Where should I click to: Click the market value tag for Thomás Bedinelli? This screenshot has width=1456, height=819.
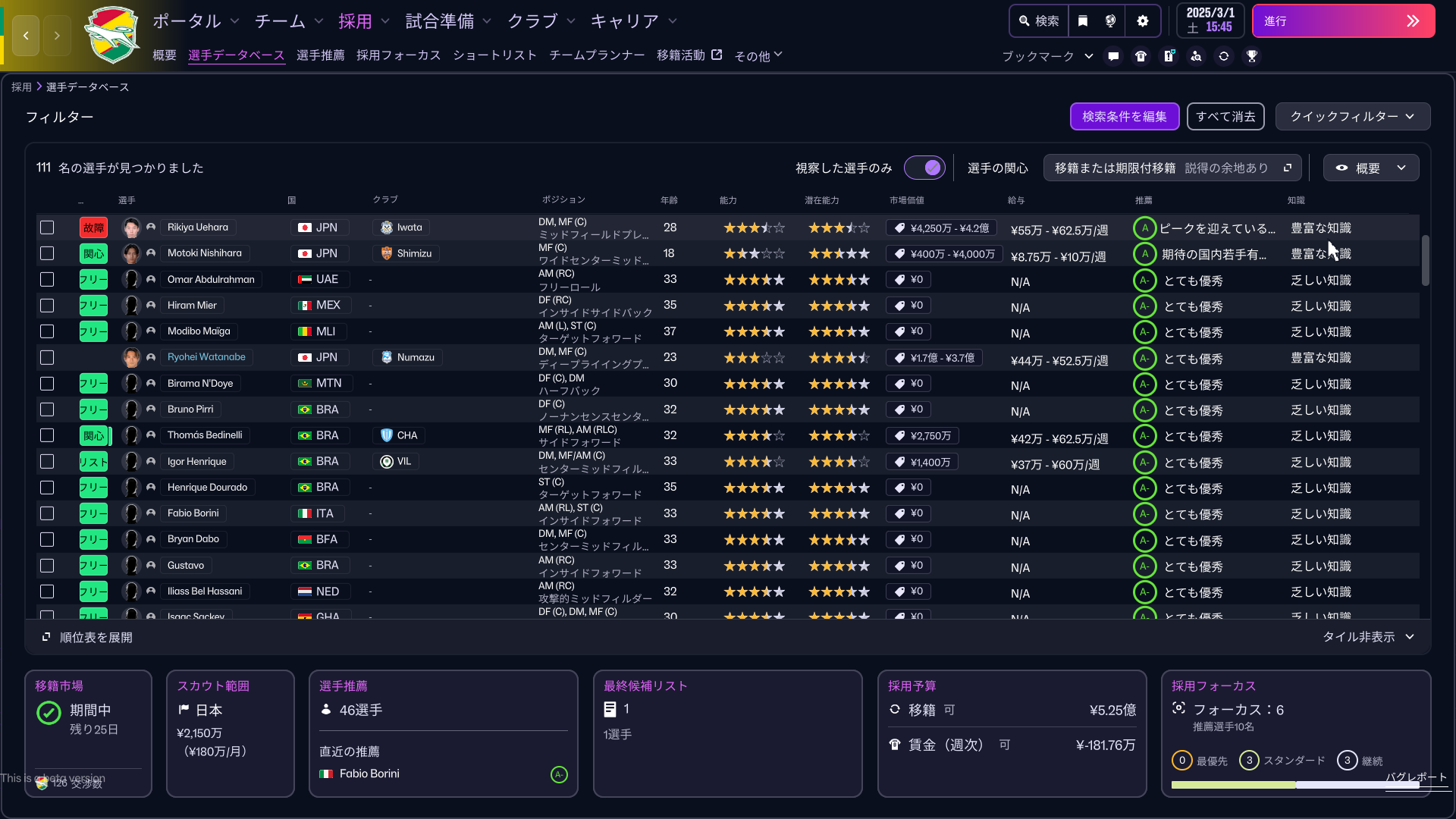click(922, 436)
